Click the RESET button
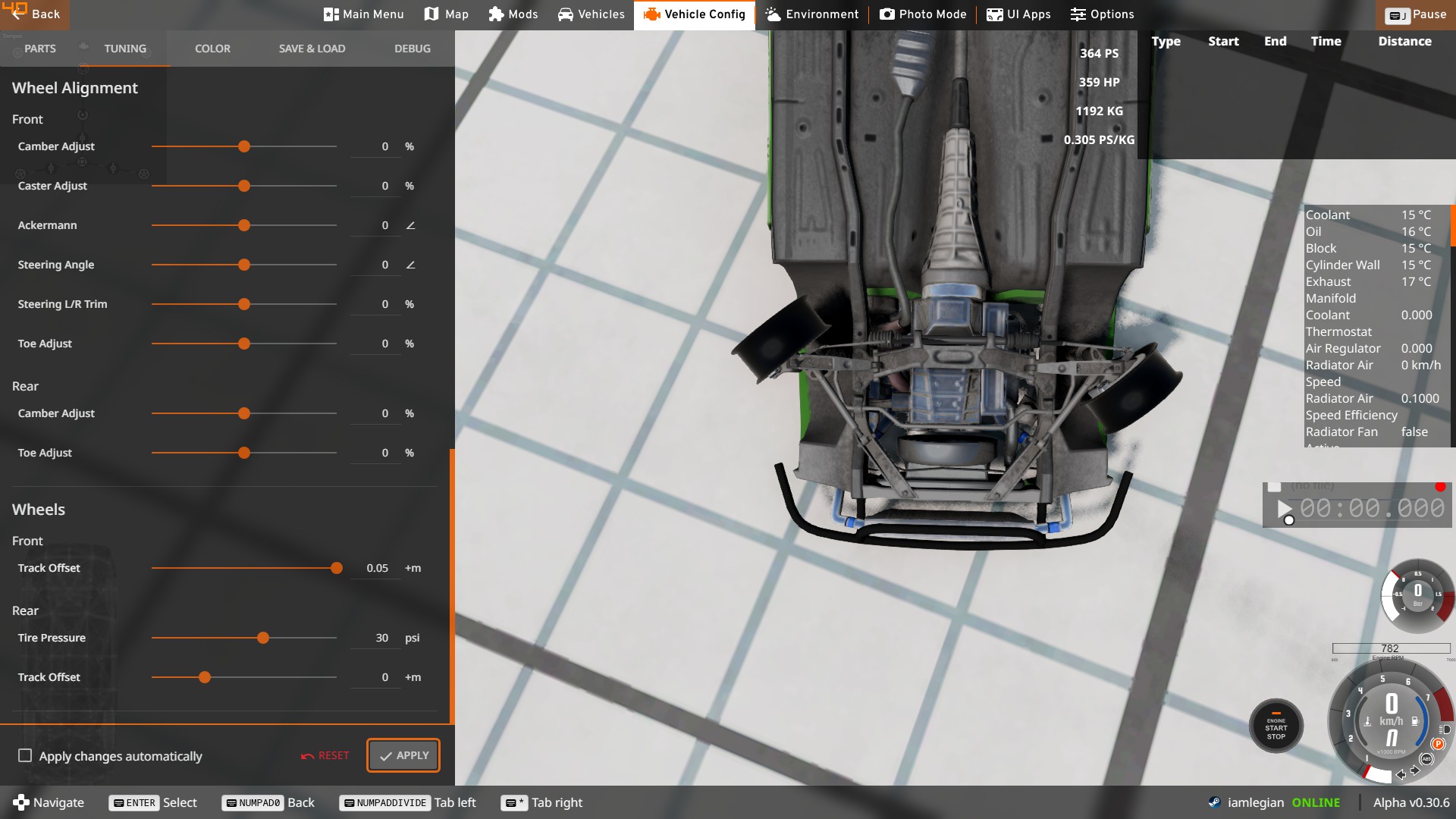1456x819 pixels. [325, 755]
